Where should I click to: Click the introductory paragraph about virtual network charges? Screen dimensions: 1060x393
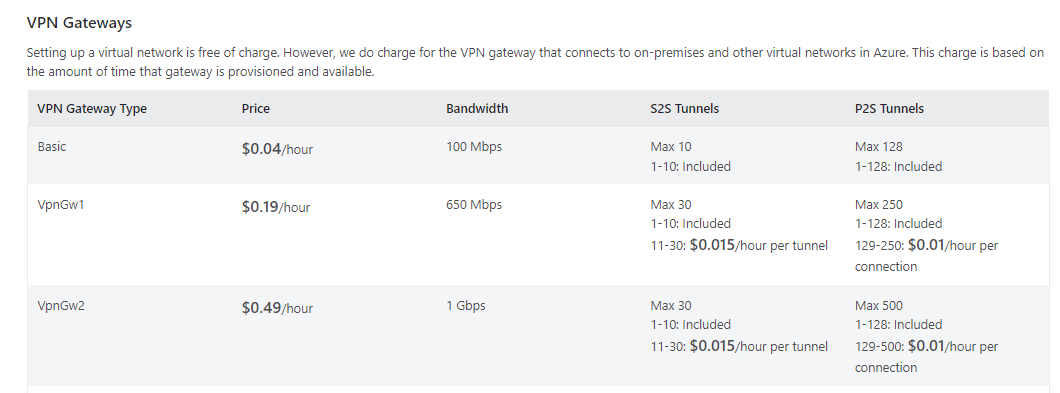(x=535, y=62)
